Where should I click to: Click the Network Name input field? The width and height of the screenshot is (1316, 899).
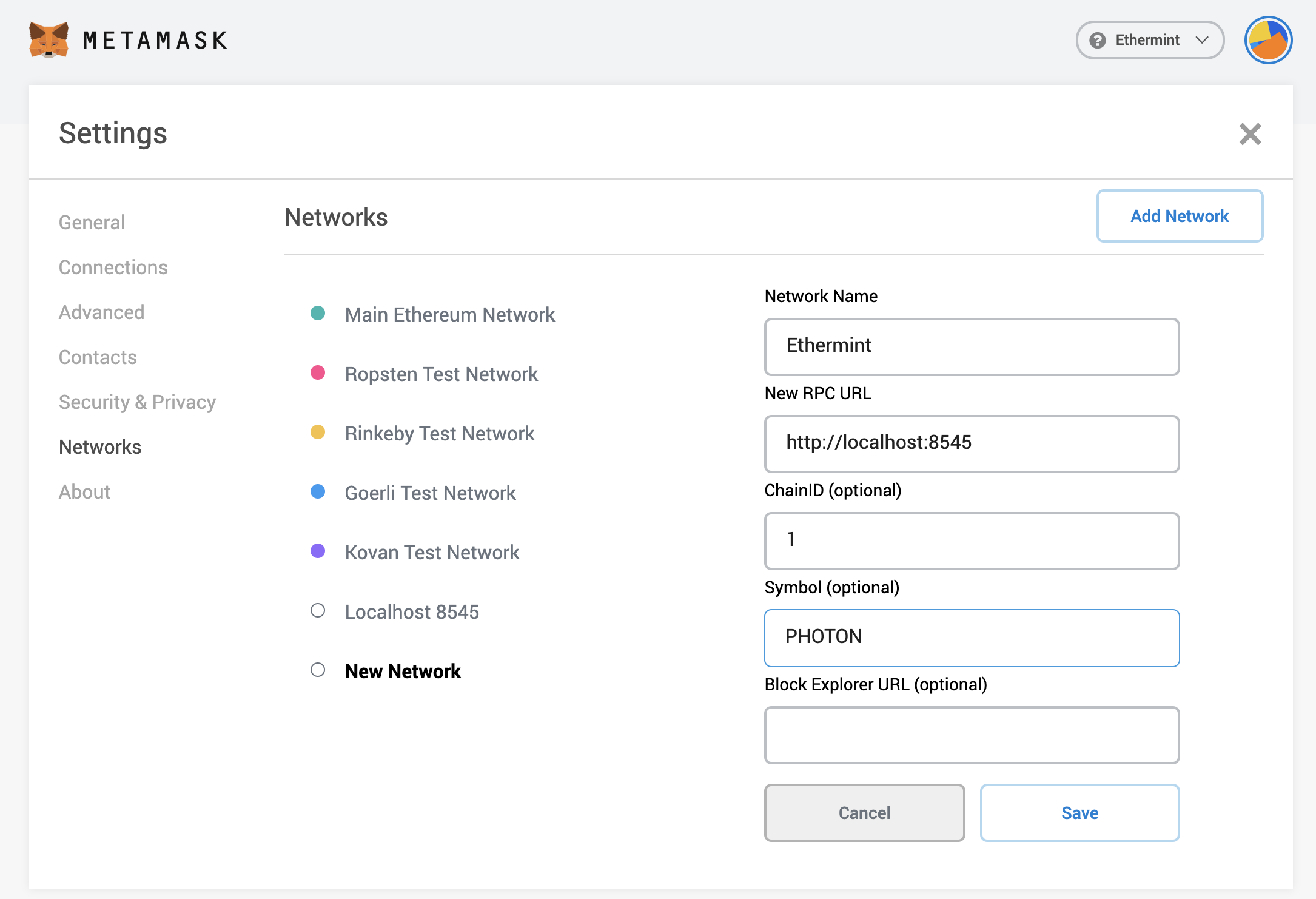tap(971, 345)
